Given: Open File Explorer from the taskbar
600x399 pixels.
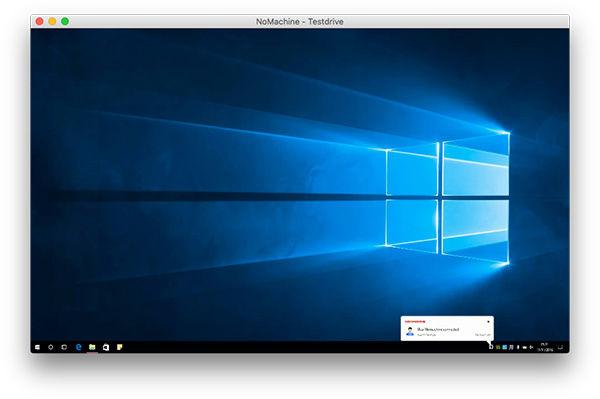Looking at the screenshot, I should click(92, 347).
